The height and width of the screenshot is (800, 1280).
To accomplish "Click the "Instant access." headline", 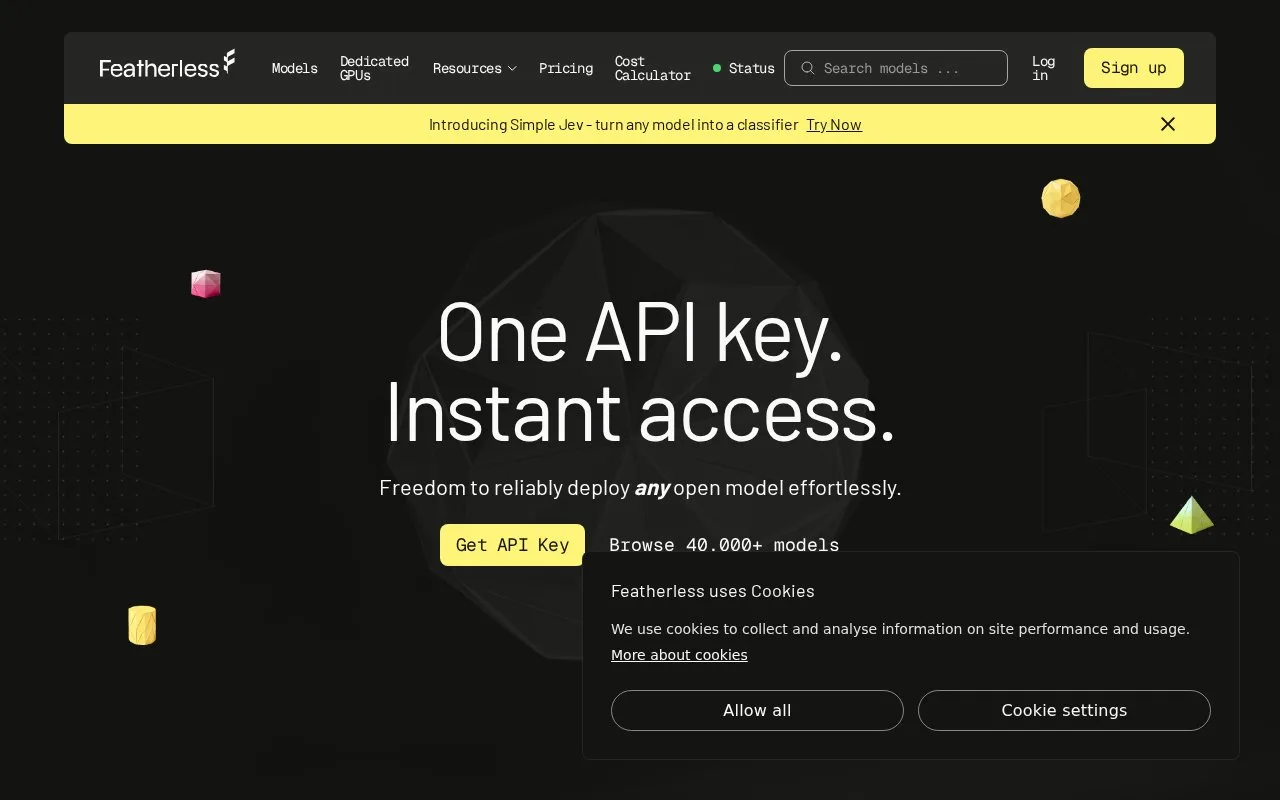I will 640,411.
